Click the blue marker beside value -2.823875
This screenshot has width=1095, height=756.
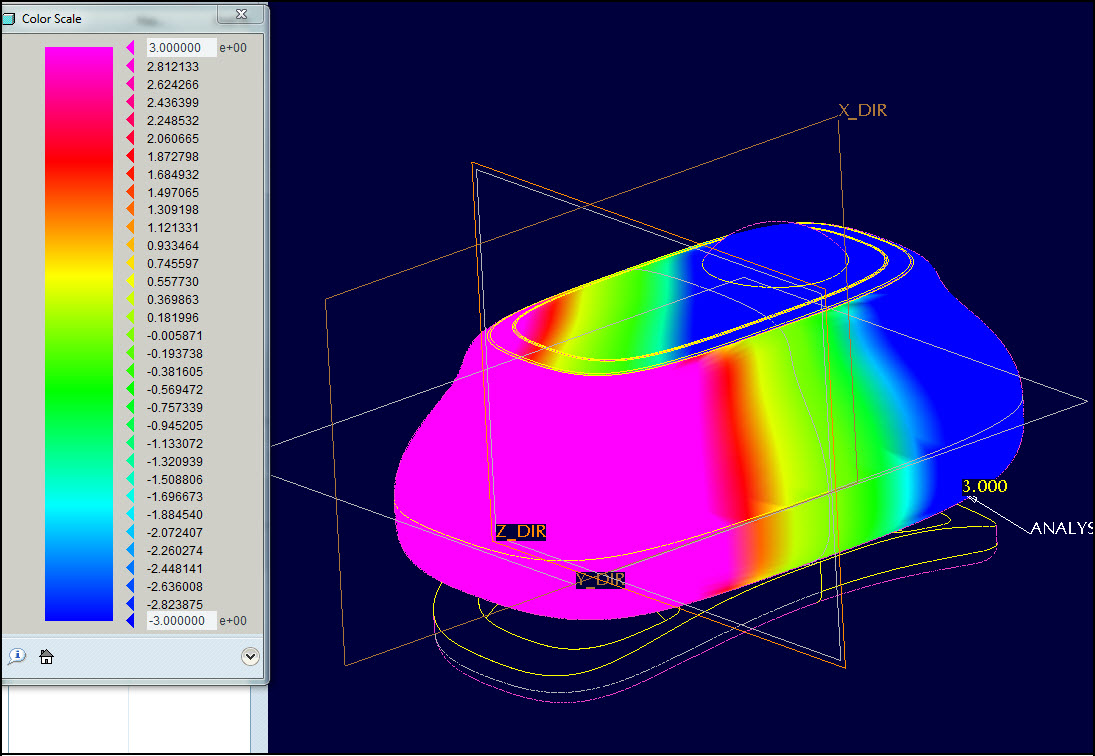point(130,605)
